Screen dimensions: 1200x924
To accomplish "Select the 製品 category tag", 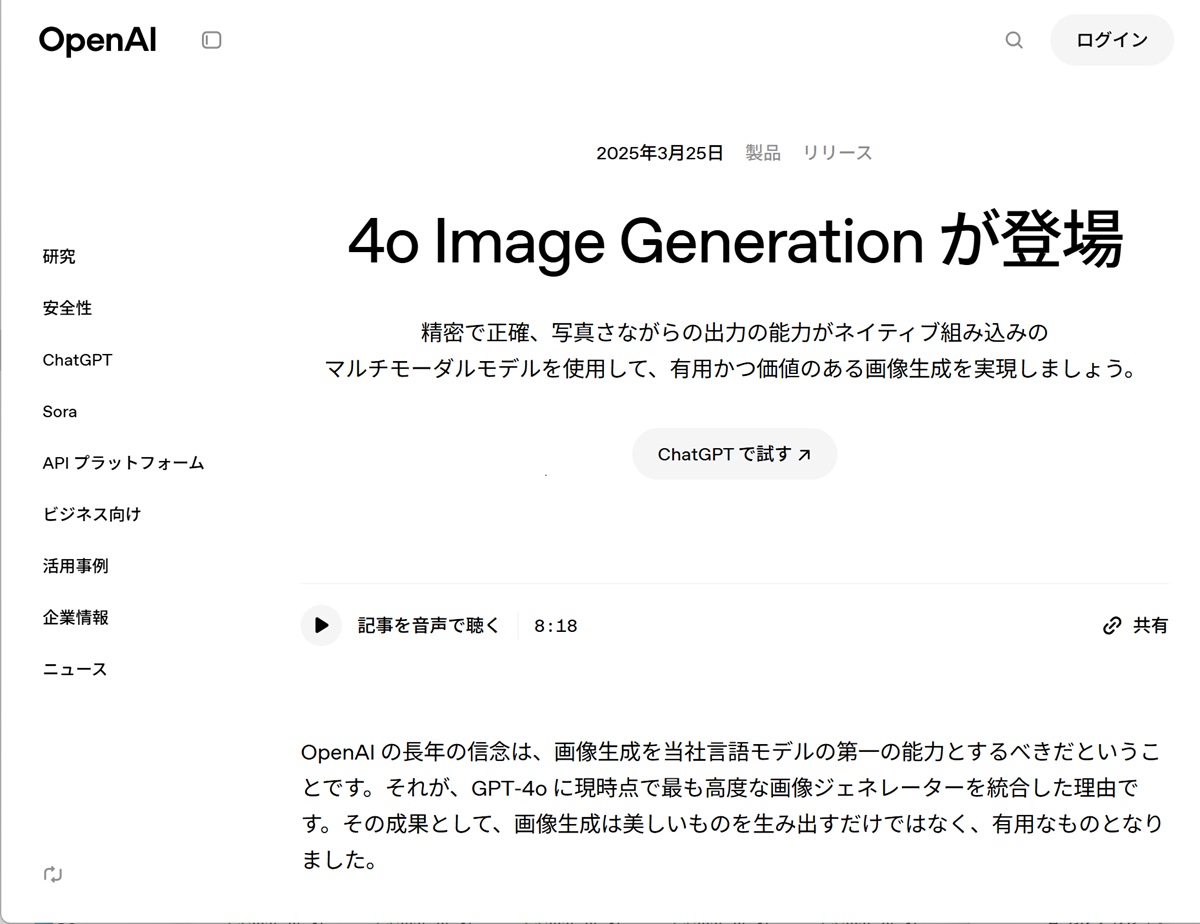I will pos(761,152).
